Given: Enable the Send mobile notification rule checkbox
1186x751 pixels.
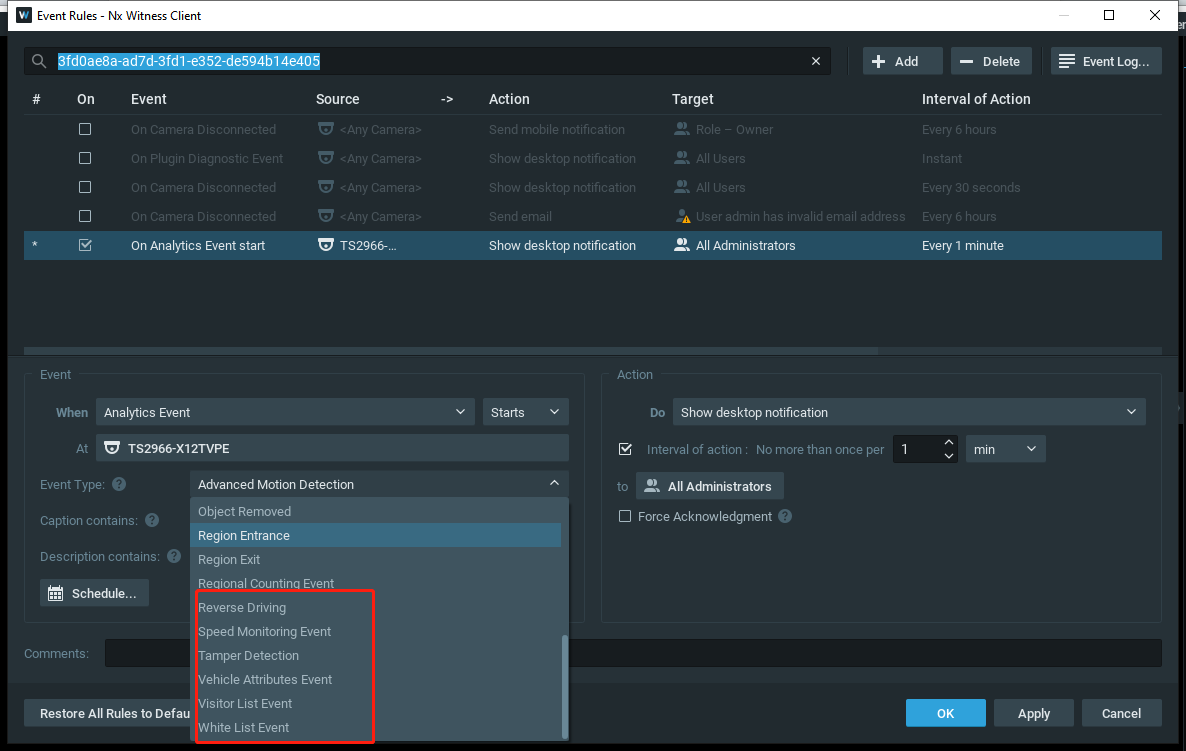Looking at the screenshot, I should pos(85,129).
